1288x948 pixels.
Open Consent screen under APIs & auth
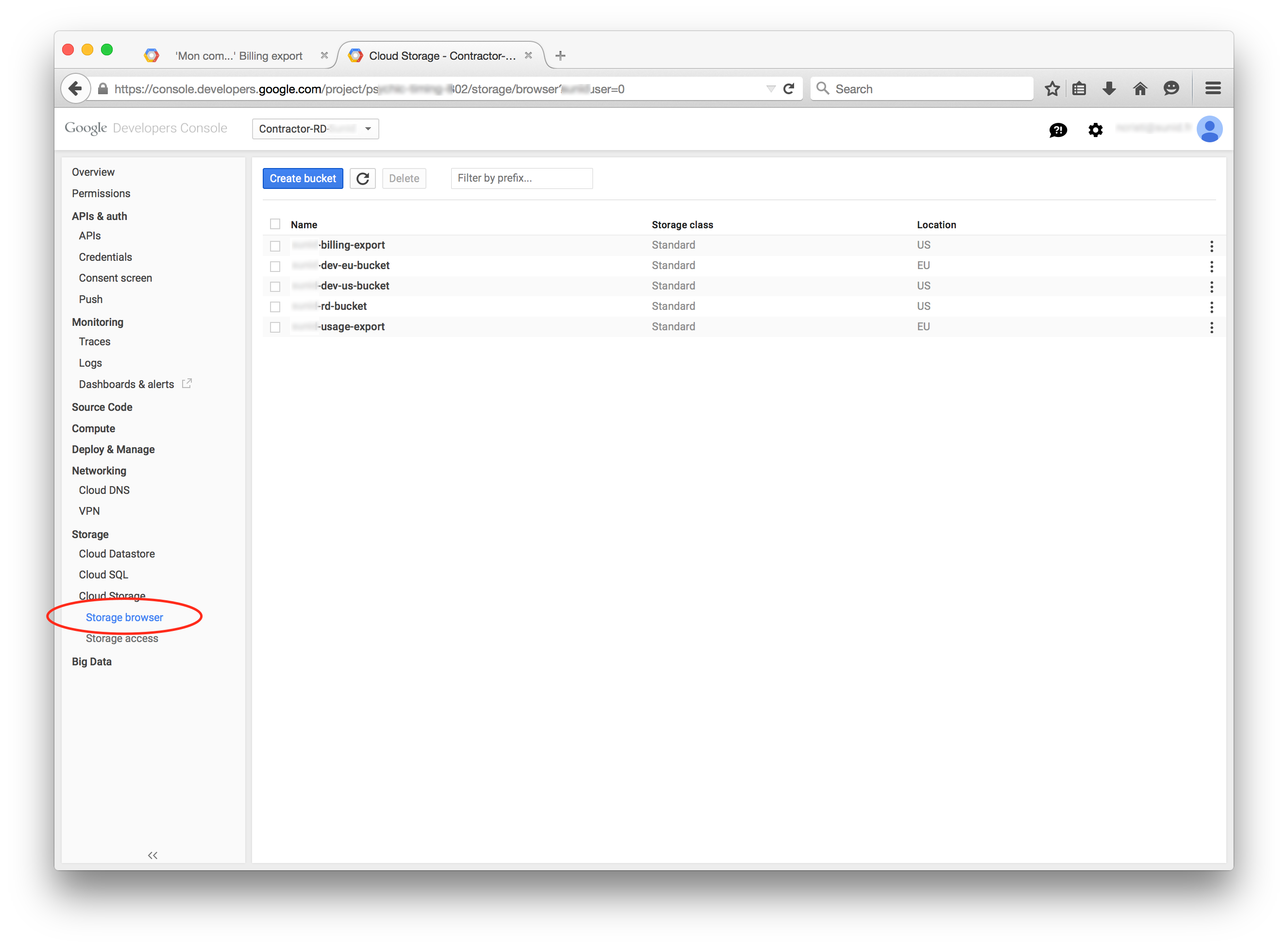pyautogui.click(x=115, y=278)
